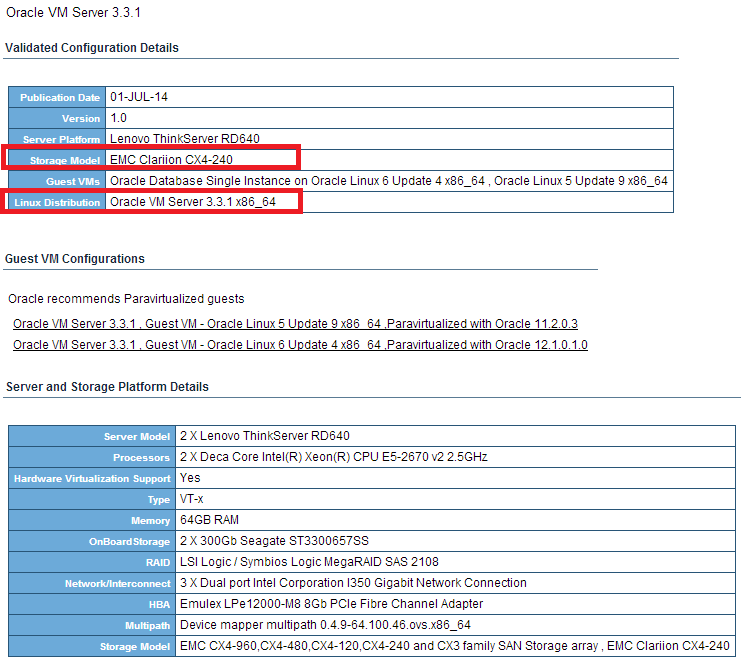Viewport: 750px width, 657px height.
Task: Click the Linux Distribution label cell
Action: click(57, 202)
